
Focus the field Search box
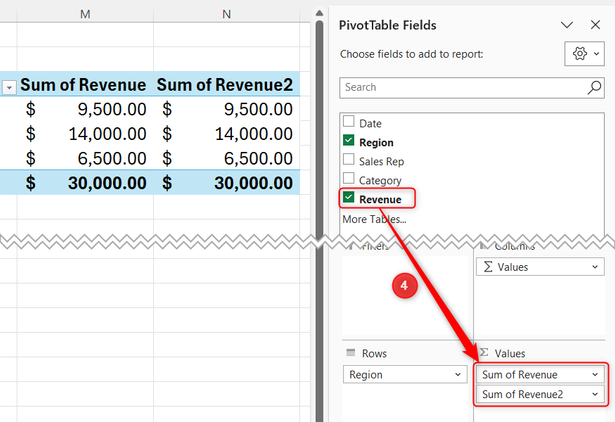tap(471, 87)
